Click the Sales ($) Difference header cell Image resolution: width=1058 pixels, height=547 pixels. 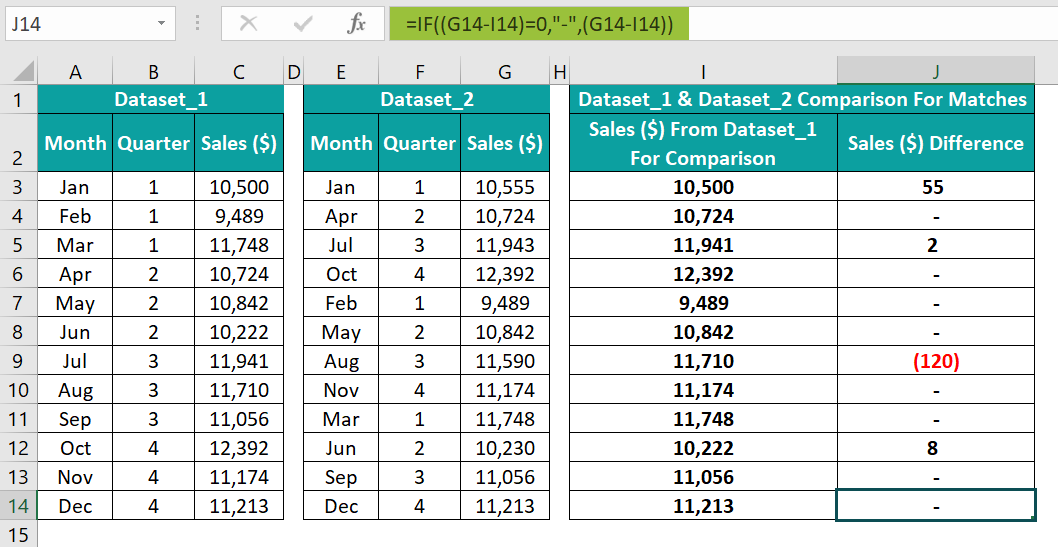[x=936, y=142]
